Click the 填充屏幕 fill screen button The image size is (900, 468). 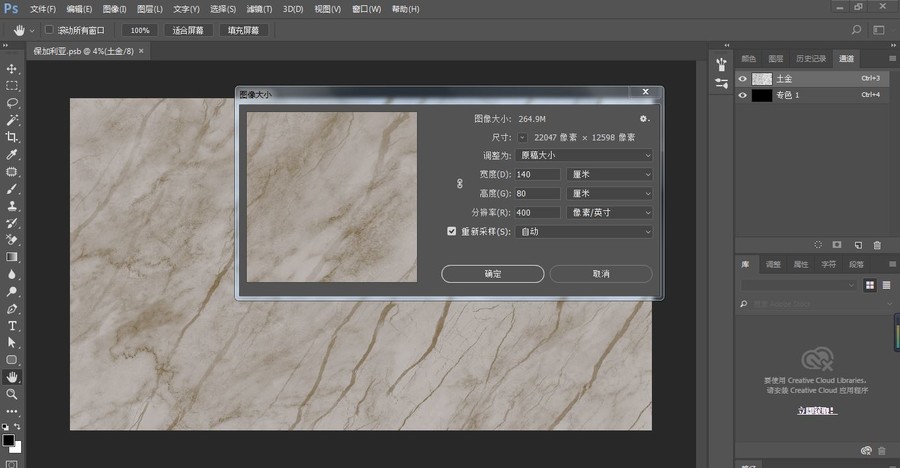click(x=243, y=30)
